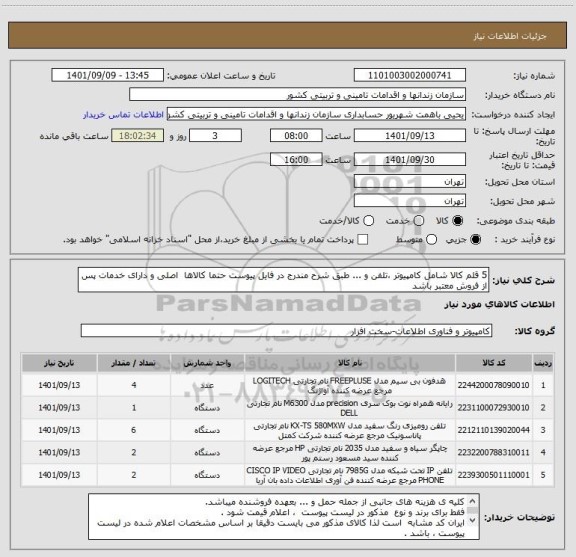The image size is (576, 557).
Task: Click the request creator name field
Action: pos(316,114)
